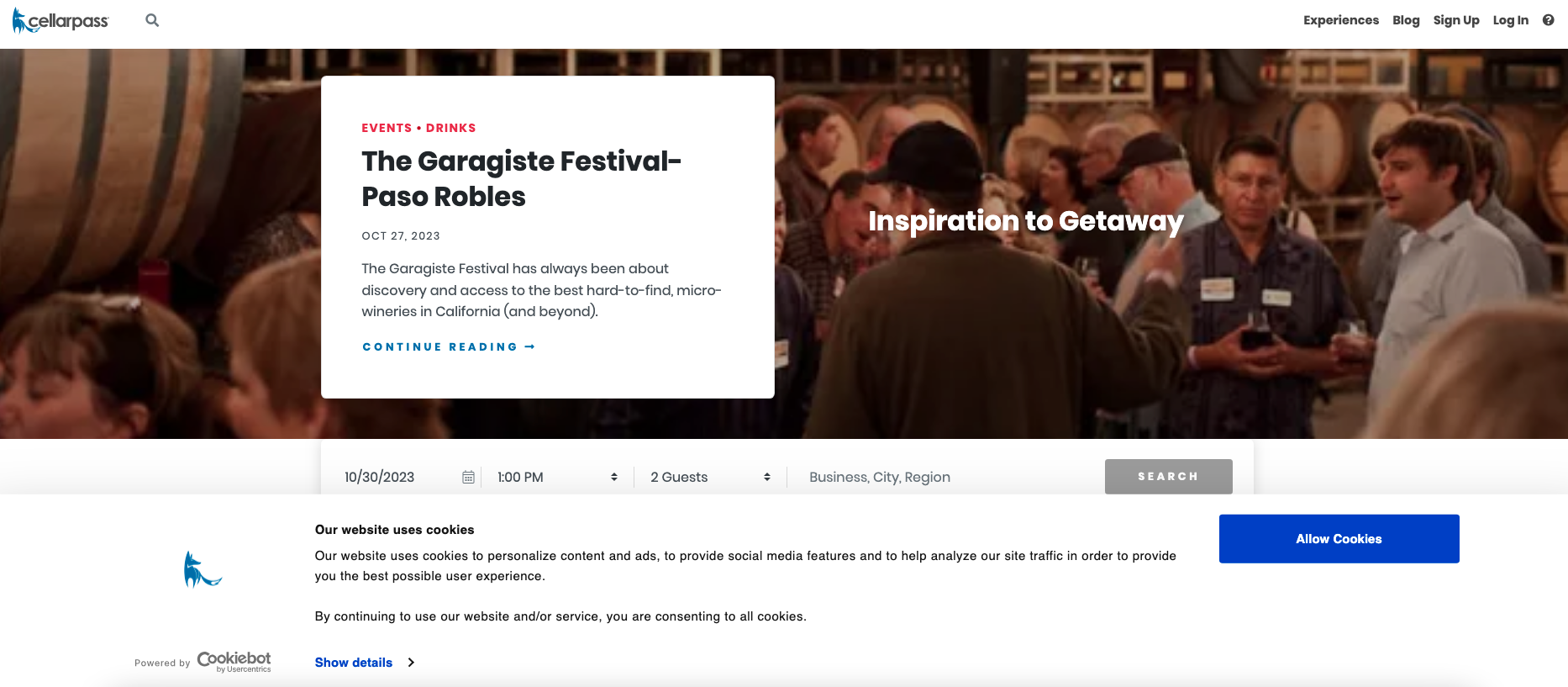Open the 1:00 PM time dropdown

click(x=557, y=477)
